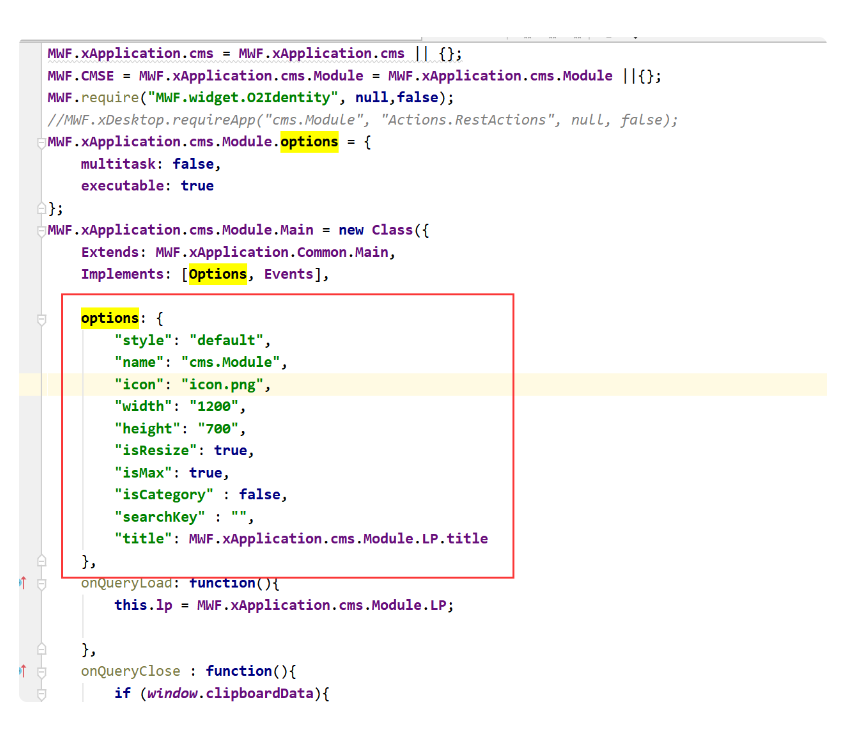Collapse the onQueryClose function body
Image resolution: width=846 pixels, height=734 pixels.
point(41,671)
